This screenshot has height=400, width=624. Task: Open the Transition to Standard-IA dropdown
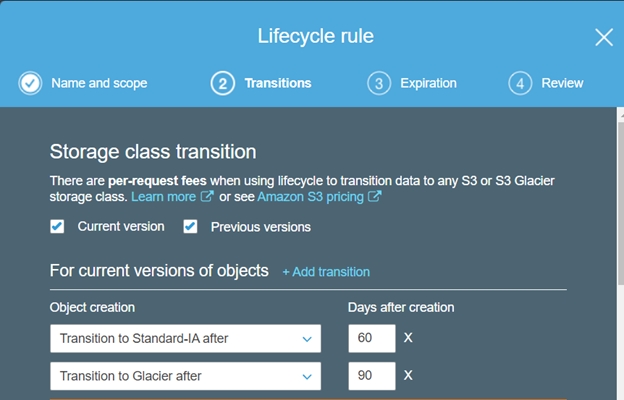(x=185, y=339)
